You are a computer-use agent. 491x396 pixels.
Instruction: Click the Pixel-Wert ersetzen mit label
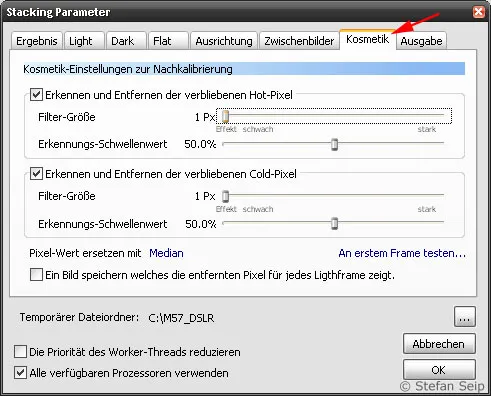click(x=85, y=253)
